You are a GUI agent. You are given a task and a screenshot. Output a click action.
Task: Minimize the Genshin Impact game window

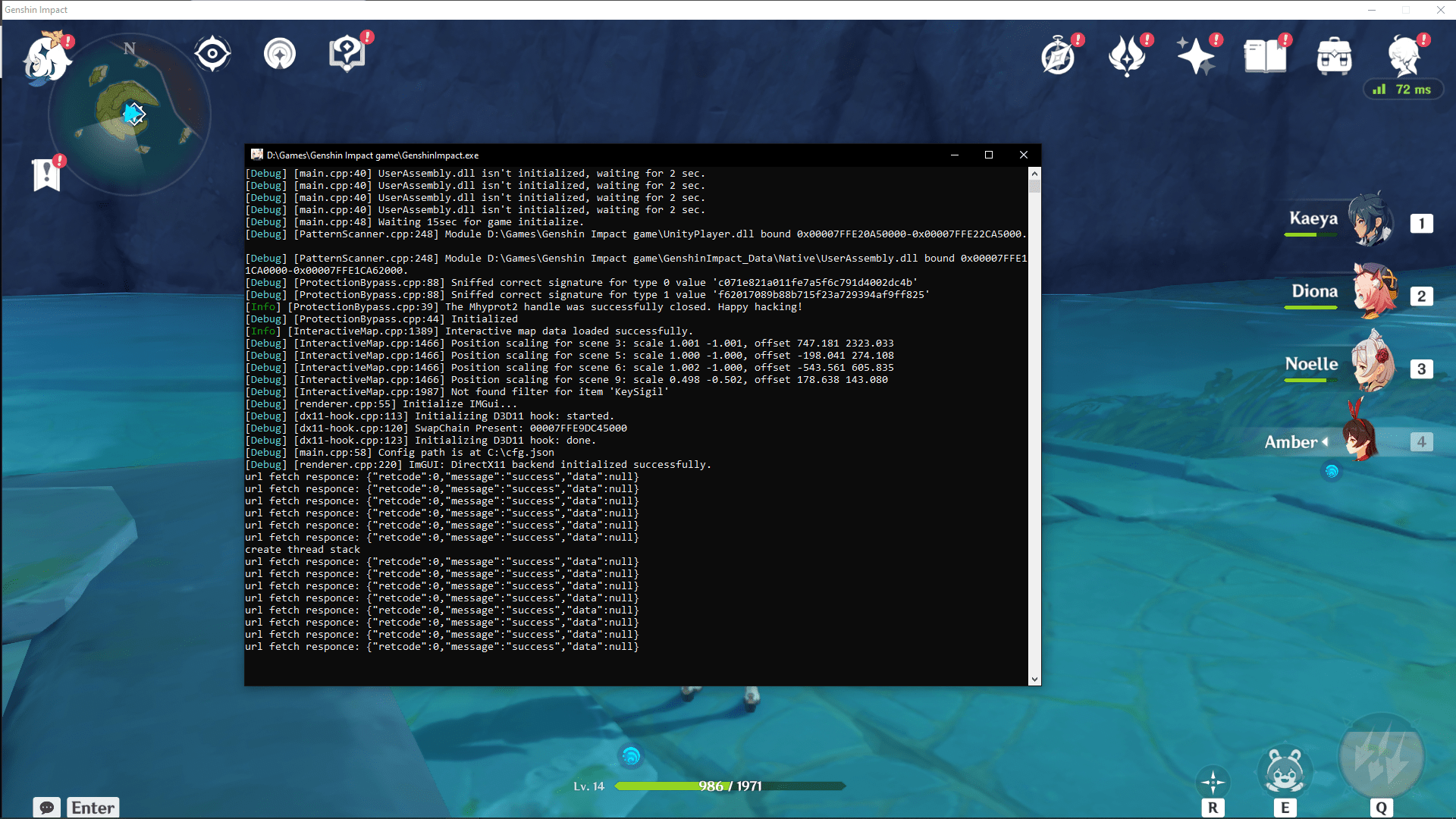tap(1371, 10)
